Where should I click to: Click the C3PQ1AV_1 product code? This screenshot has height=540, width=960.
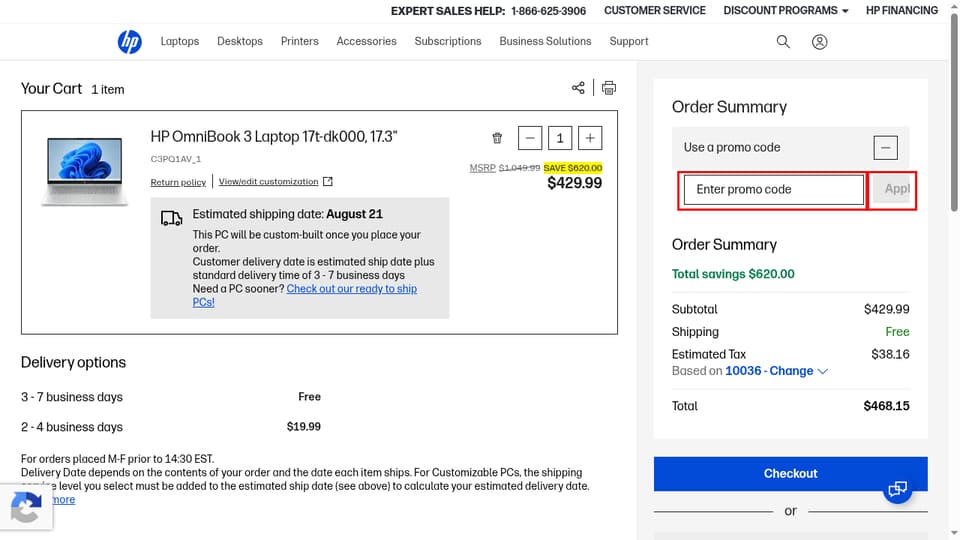pyautogui.click(x=176, y=159)
